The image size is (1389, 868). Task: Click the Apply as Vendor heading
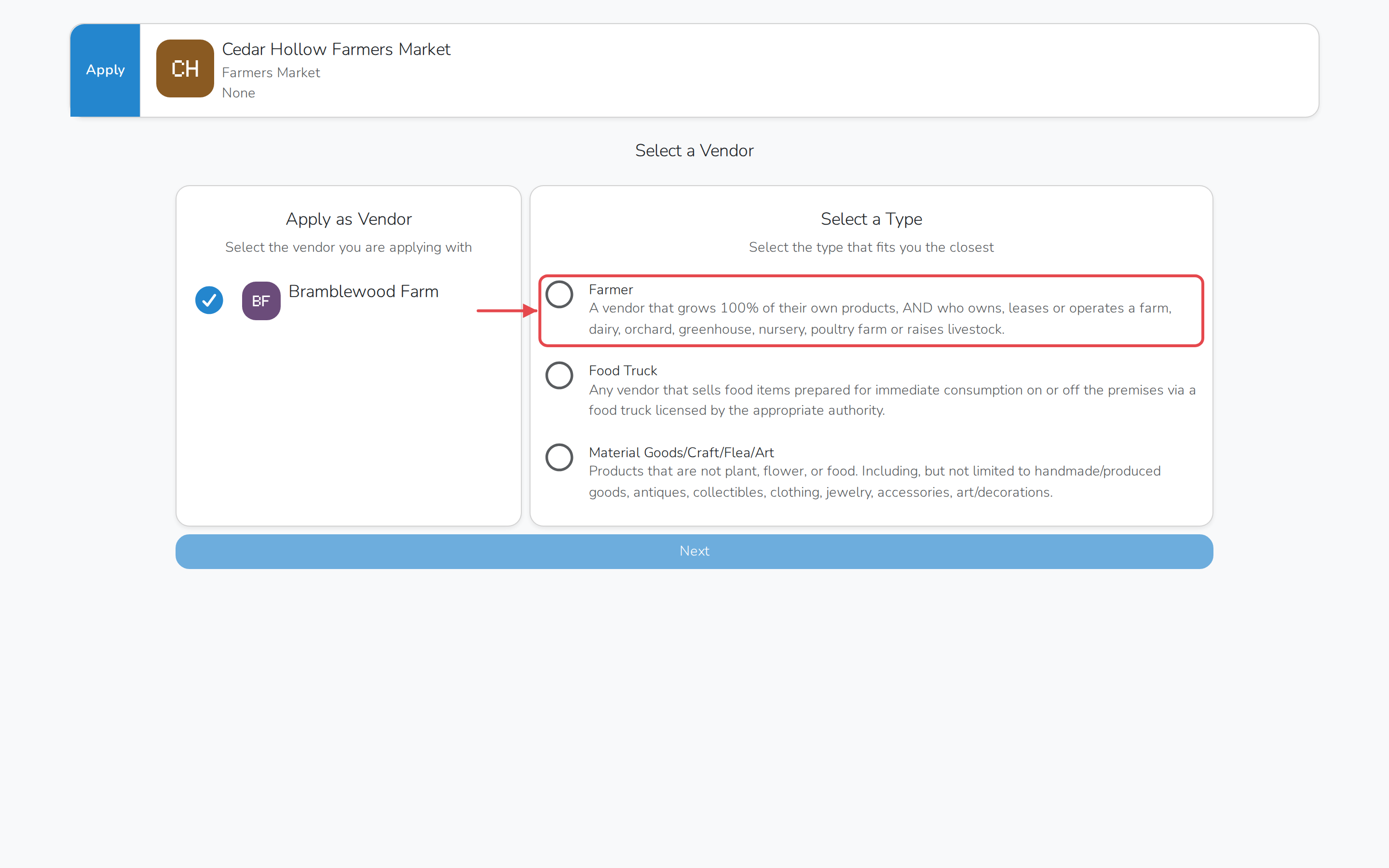349,219
